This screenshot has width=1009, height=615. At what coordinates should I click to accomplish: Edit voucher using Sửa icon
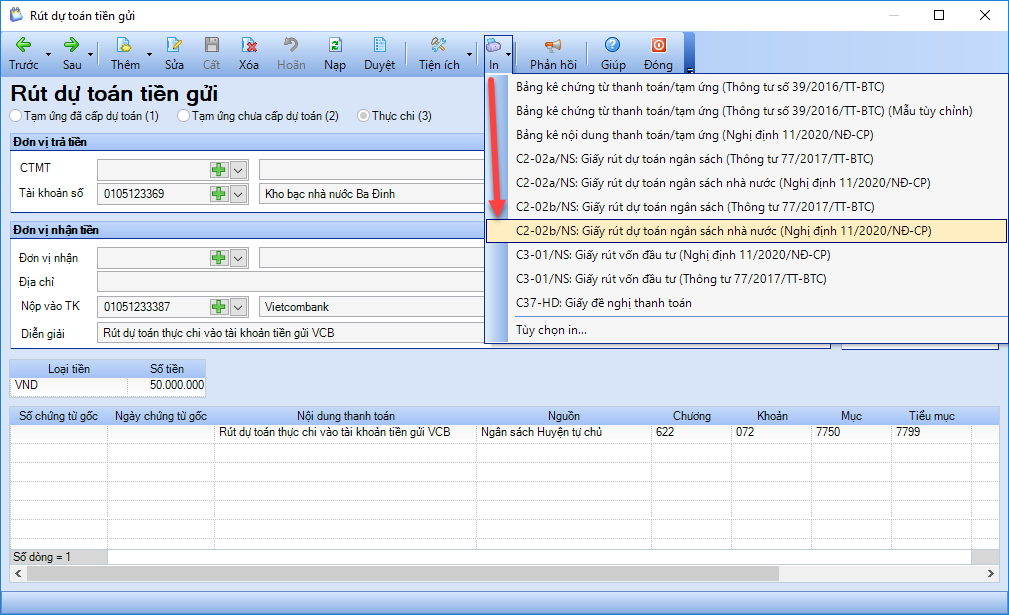coord(174,44)
